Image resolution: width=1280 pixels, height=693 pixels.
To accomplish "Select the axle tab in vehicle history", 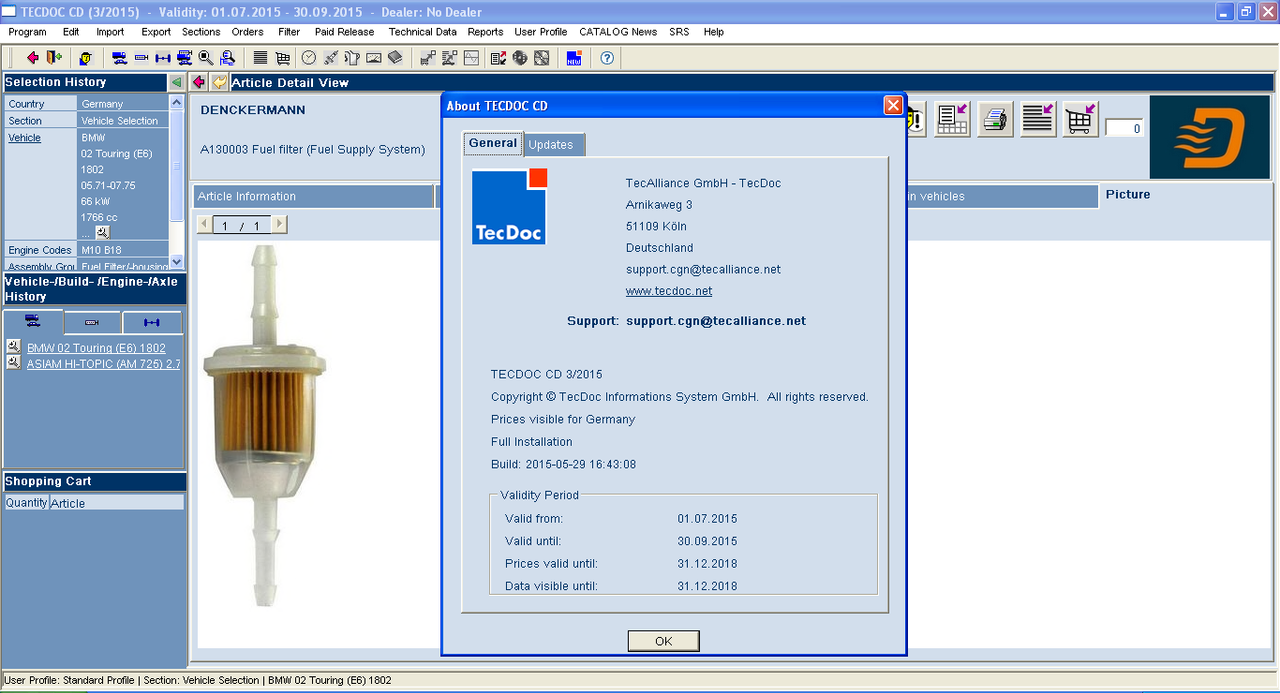I will 152,322.
